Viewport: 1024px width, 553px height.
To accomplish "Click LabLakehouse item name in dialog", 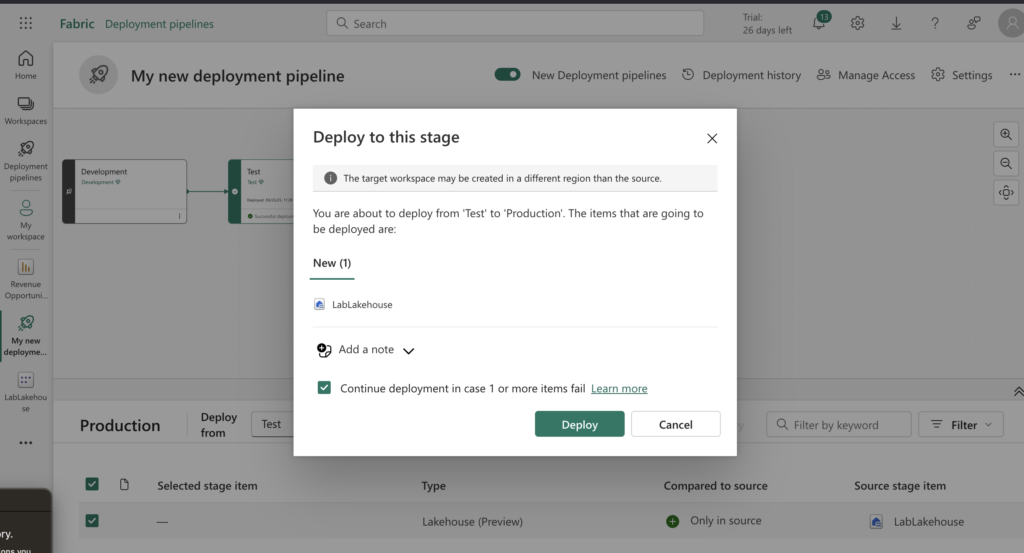I will [362, 305].
